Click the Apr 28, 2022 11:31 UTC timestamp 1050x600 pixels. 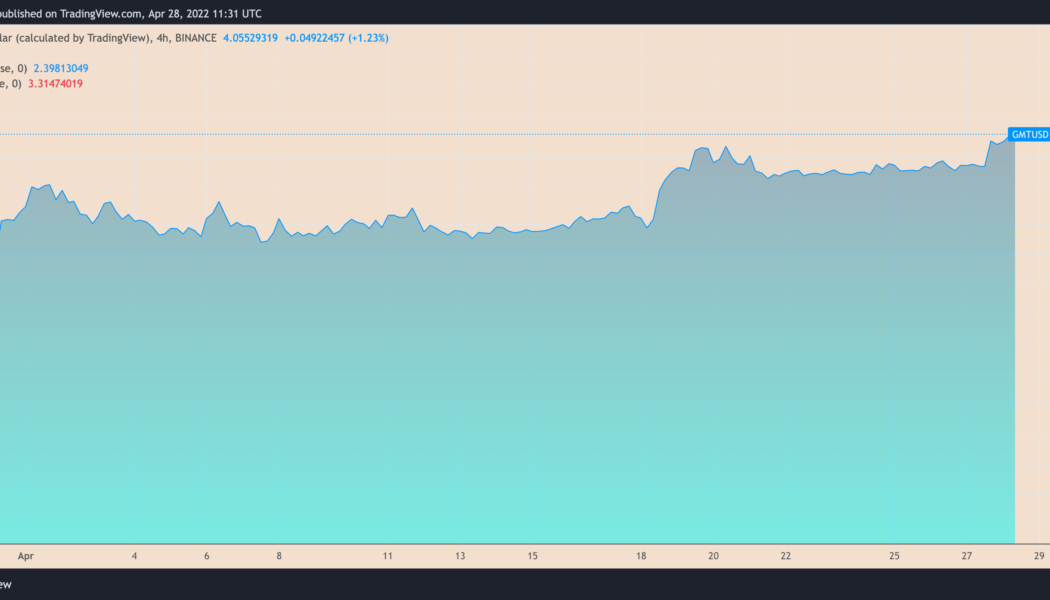[x=208, y=11]
